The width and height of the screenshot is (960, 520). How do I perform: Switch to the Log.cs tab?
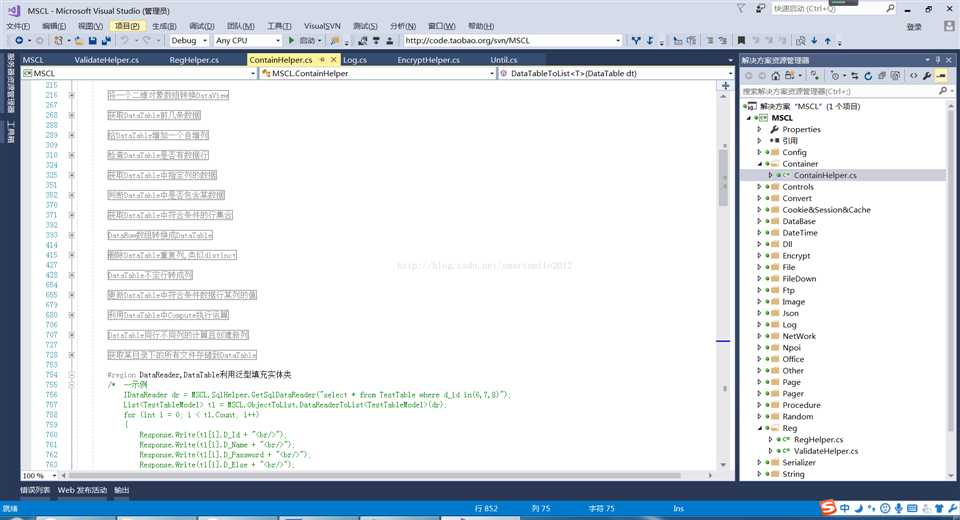(x=355, y=59)
